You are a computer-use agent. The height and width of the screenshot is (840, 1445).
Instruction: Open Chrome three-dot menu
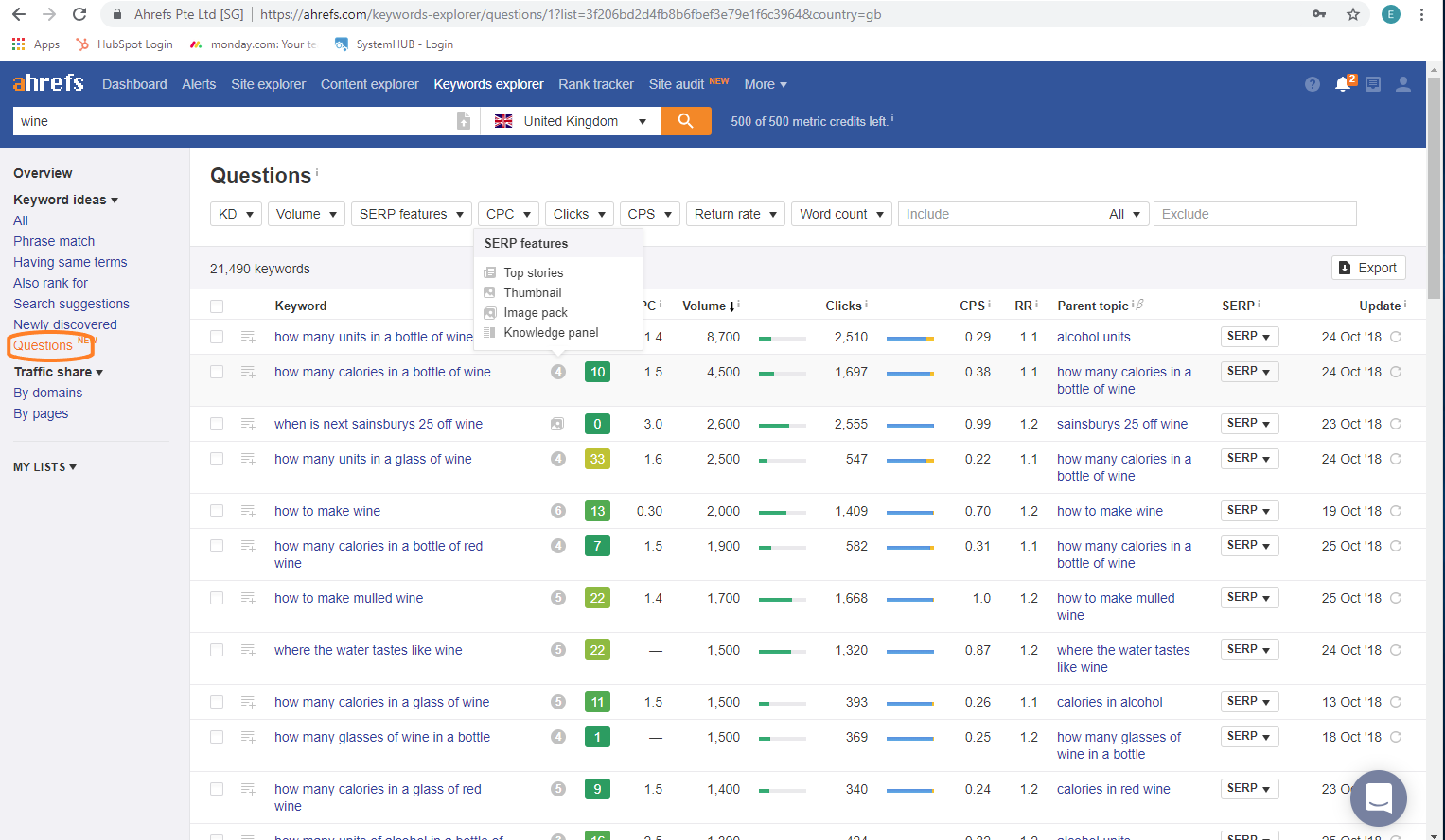(1421, 14)
